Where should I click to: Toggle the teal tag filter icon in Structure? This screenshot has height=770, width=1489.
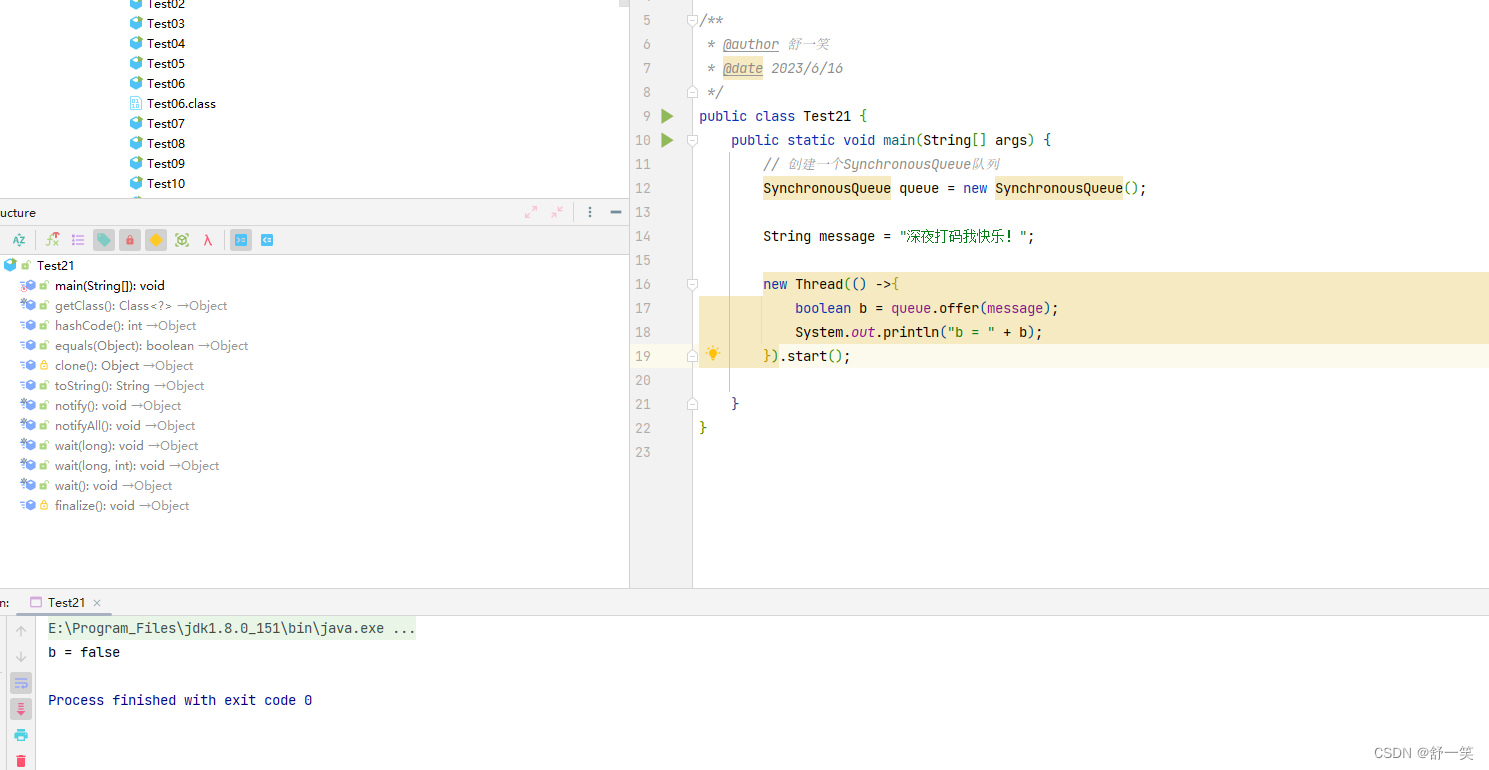click(x=104, y=240)
